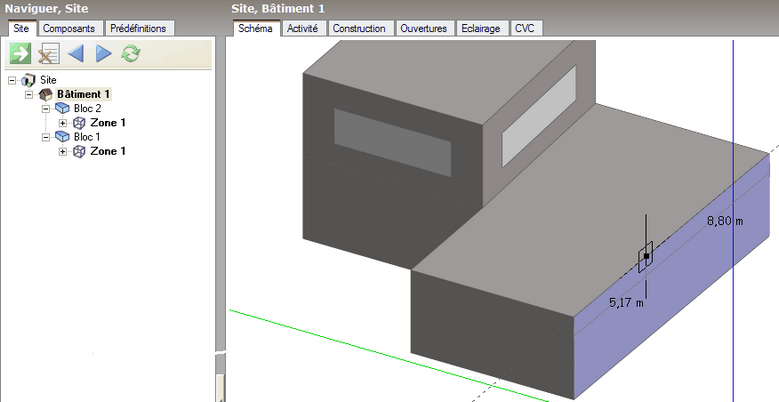
Task: Collapse the Bâtiment 1 tree node
Action: (x=29, y=94)
